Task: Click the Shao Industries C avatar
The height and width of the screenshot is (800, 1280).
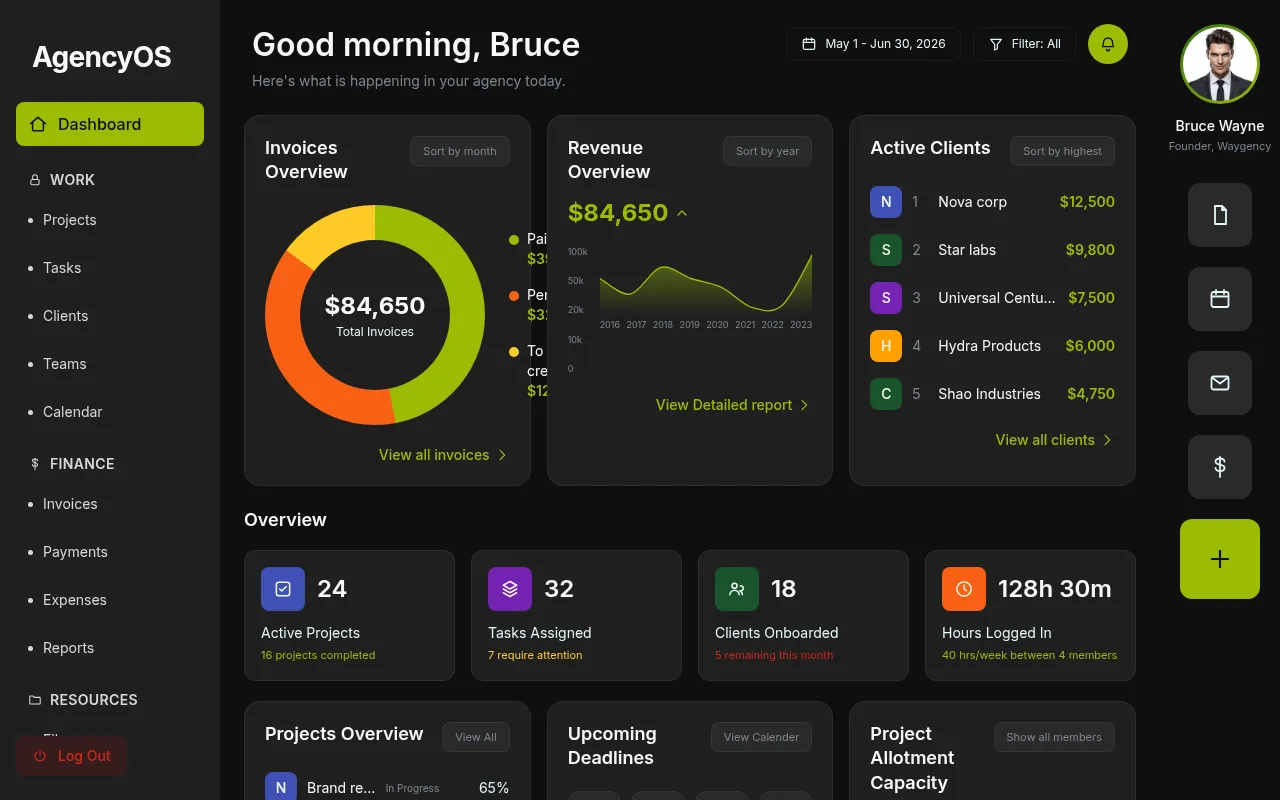Action: tap(886, 394)
